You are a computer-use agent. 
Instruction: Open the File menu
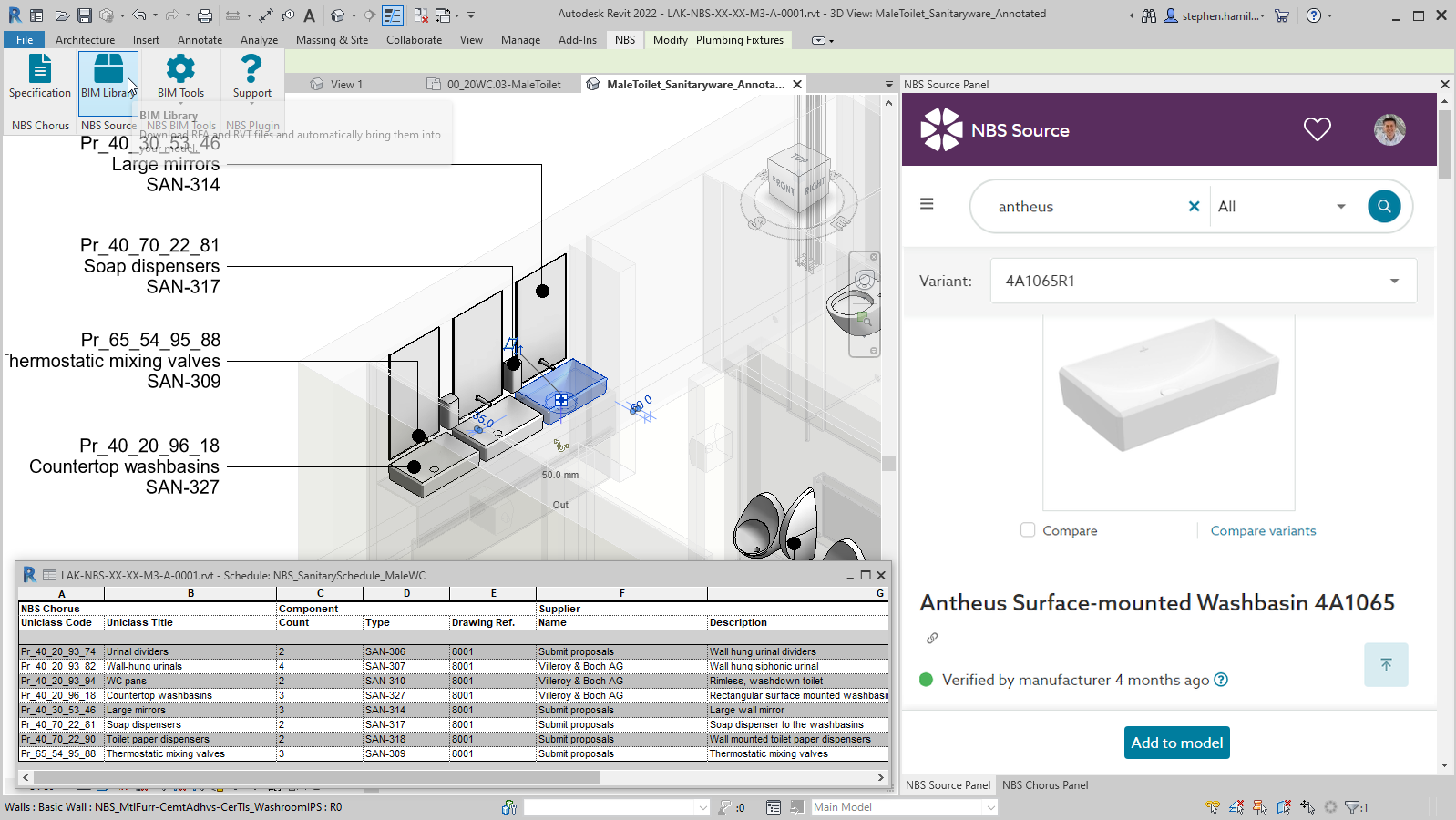[x=25, y=40]
